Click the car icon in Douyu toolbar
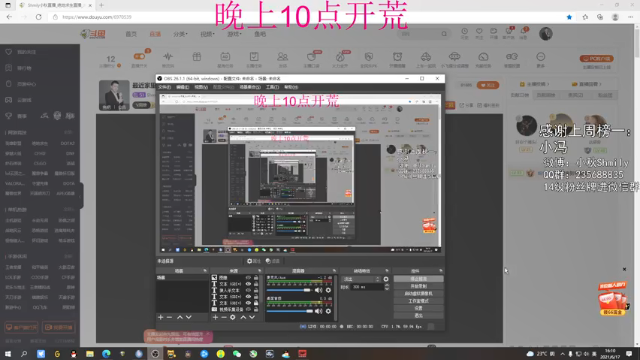640x360 pixels. (x=426, y=57)
